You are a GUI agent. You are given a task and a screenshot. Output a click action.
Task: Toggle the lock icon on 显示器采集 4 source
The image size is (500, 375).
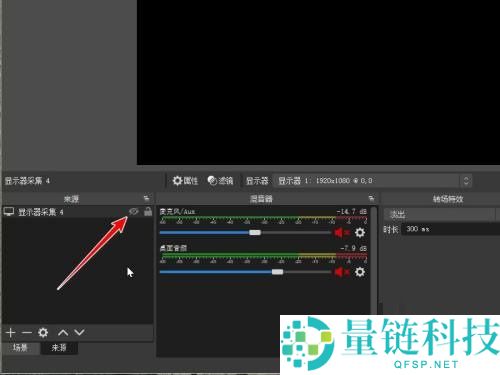coord(148,211)
